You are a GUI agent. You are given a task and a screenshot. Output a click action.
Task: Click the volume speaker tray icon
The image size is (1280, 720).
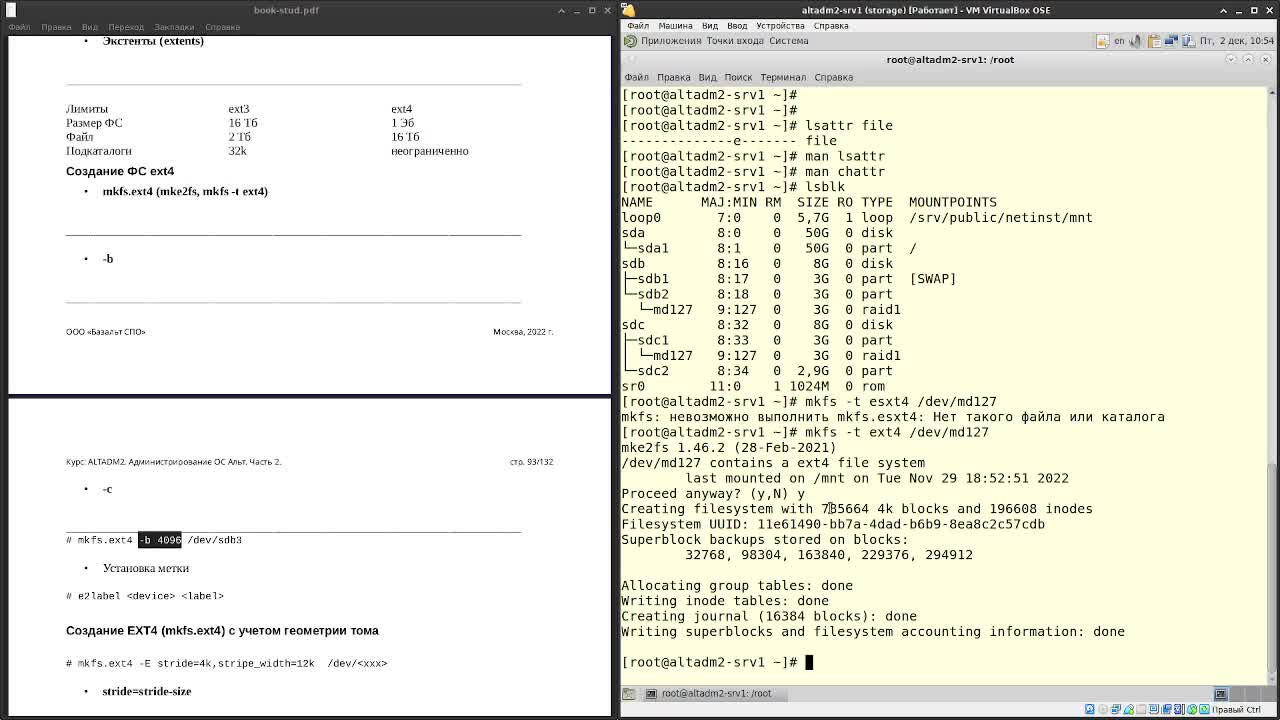pyautogui.click(x=1135, y=41)
